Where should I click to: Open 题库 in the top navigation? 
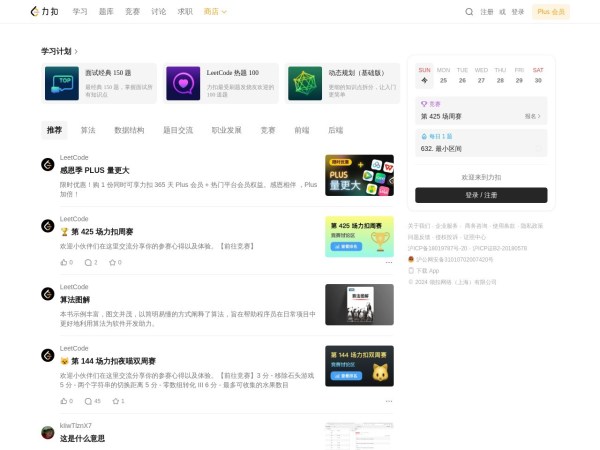[106, 12]
